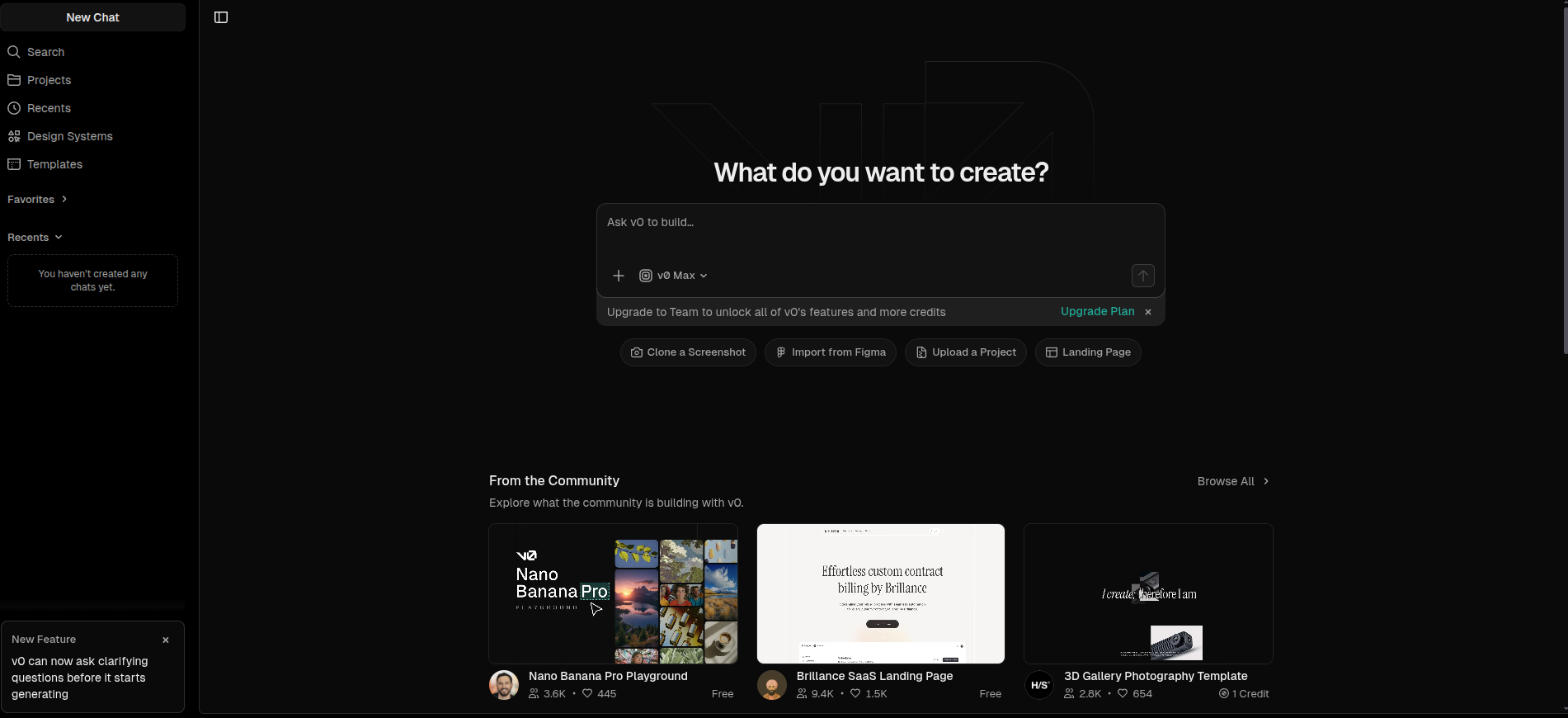
Task: Collapse the Recents list section
Action: click(x=35, y=238)
